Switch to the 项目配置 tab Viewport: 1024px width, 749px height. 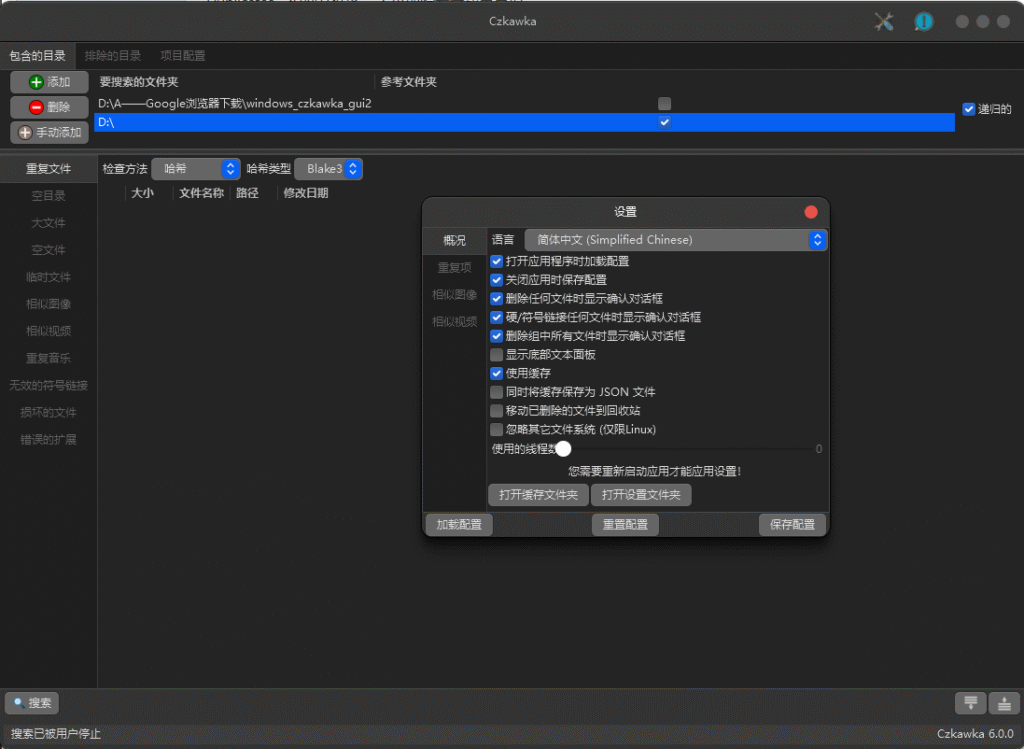click(x=183, y=56)
